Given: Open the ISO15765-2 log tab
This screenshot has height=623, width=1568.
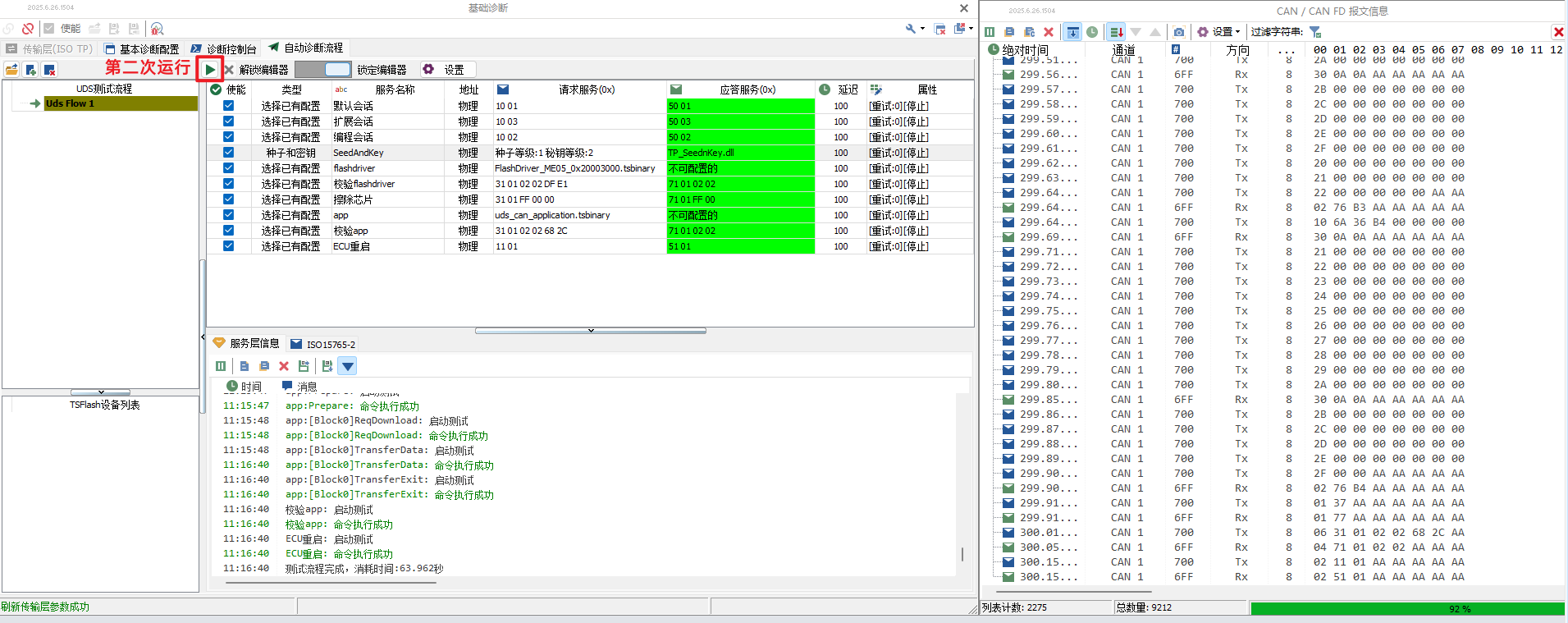Looking at the screenshot, I should click(x=323, y=345).
